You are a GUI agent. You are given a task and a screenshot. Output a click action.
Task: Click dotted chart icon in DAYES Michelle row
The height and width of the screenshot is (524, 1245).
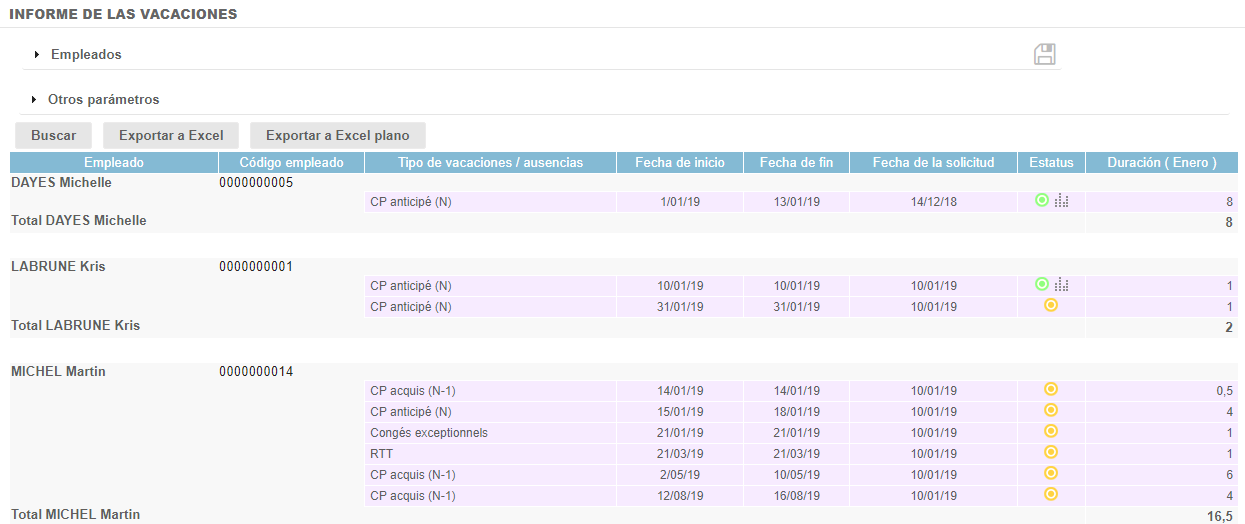tap(1061, 201)
